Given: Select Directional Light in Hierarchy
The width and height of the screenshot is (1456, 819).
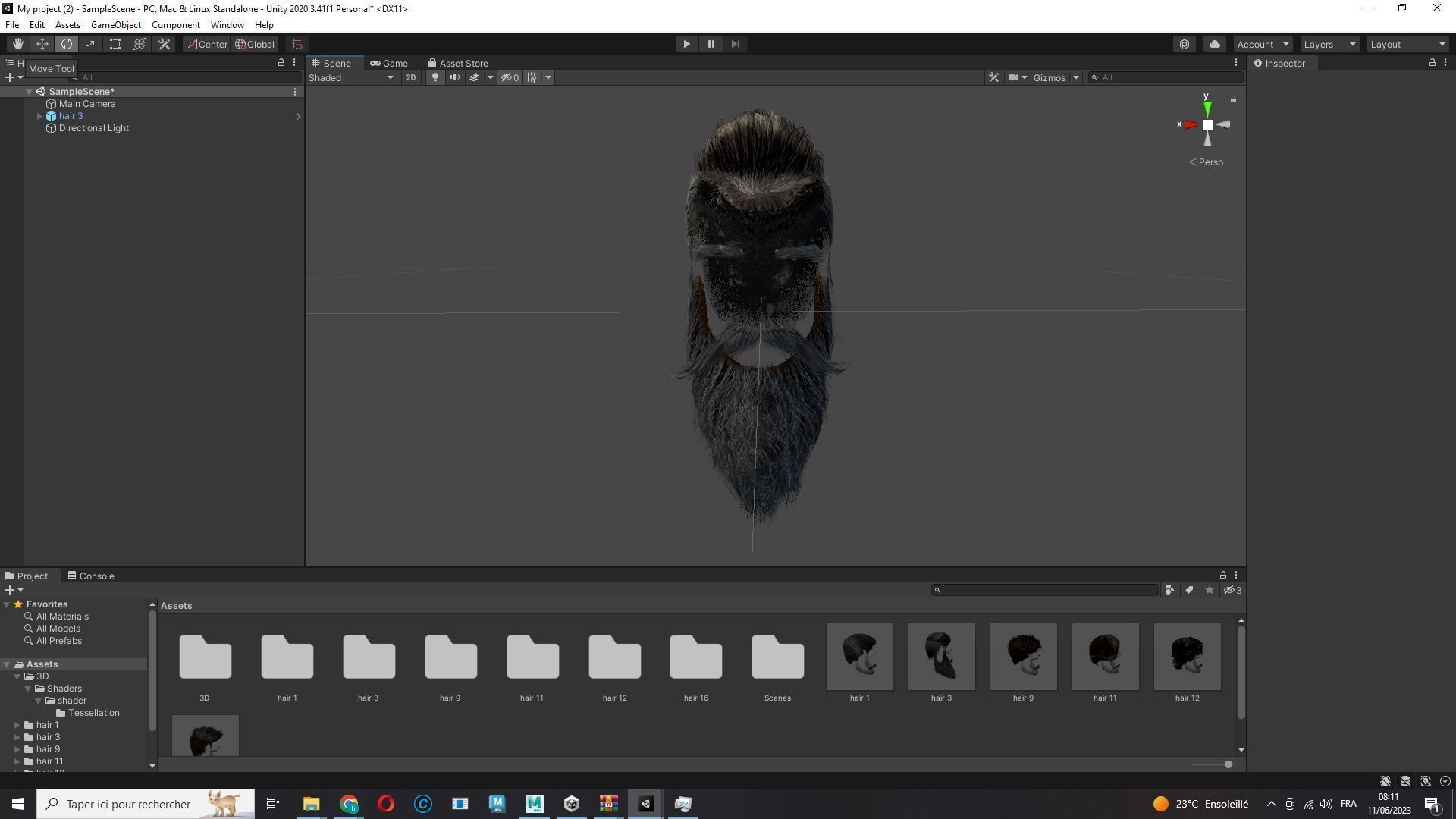Looking at the screenshot, I should [x=94, y=128].
